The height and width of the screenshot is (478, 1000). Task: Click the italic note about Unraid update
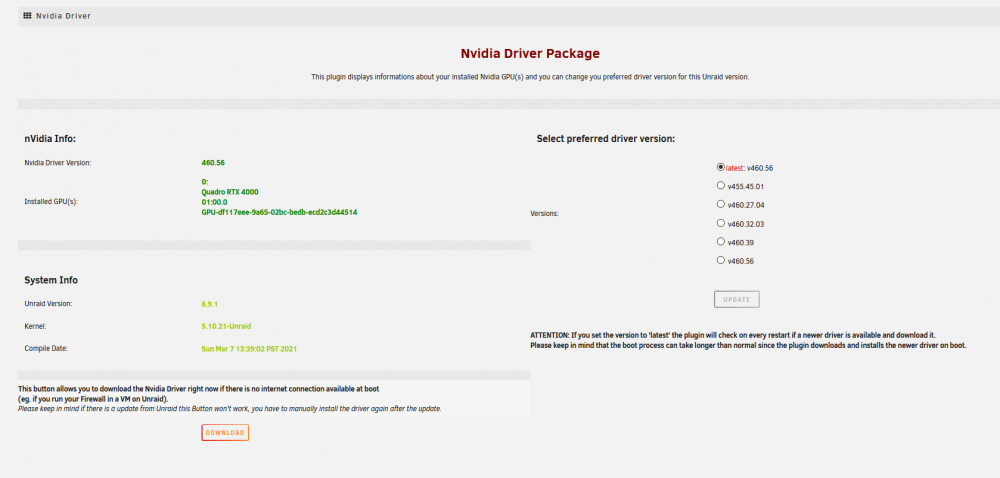pyautogui.click(x=230, y=409)
